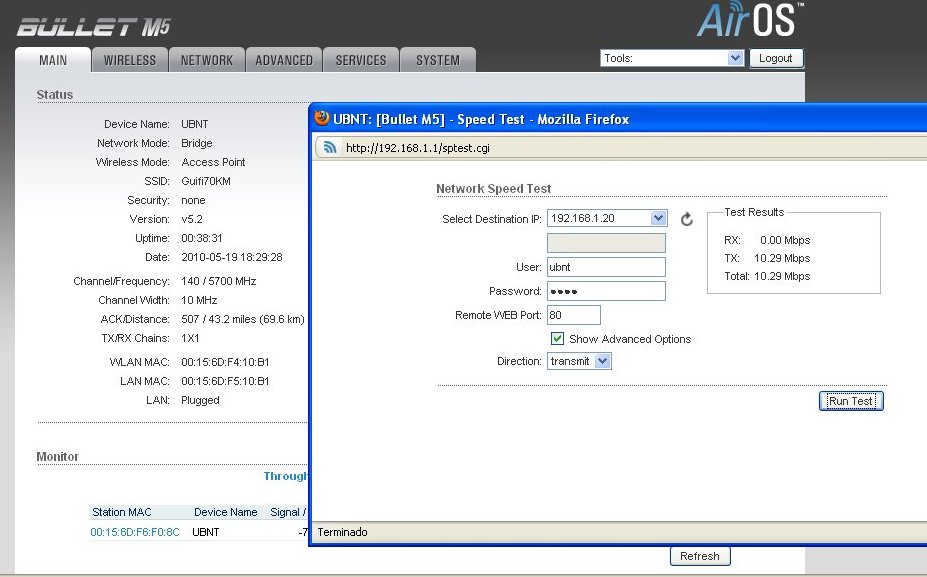Open the Tools dropdown menu

[672, 58]
